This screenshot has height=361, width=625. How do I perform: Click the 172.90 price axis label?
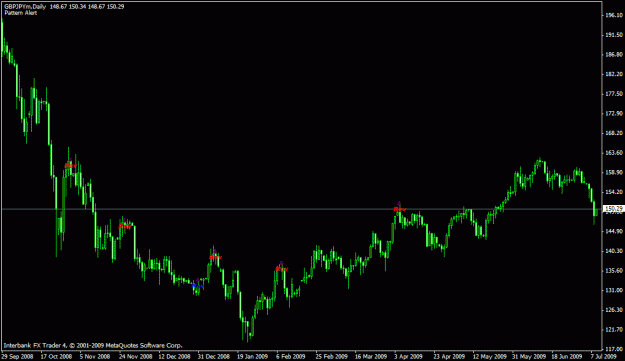(x=614, y=114)
